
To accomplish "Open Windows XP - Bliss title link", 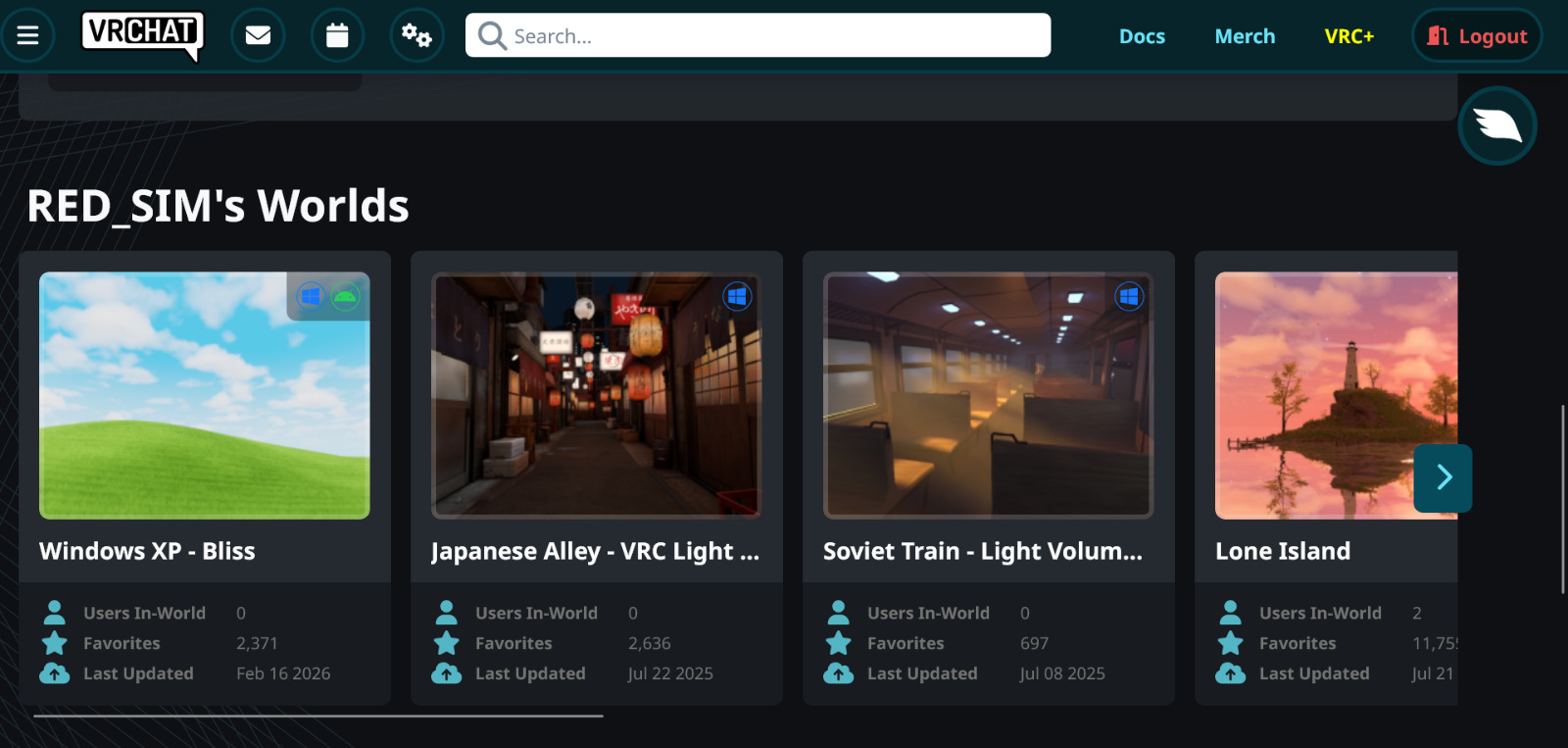I will tap(147, 551).
